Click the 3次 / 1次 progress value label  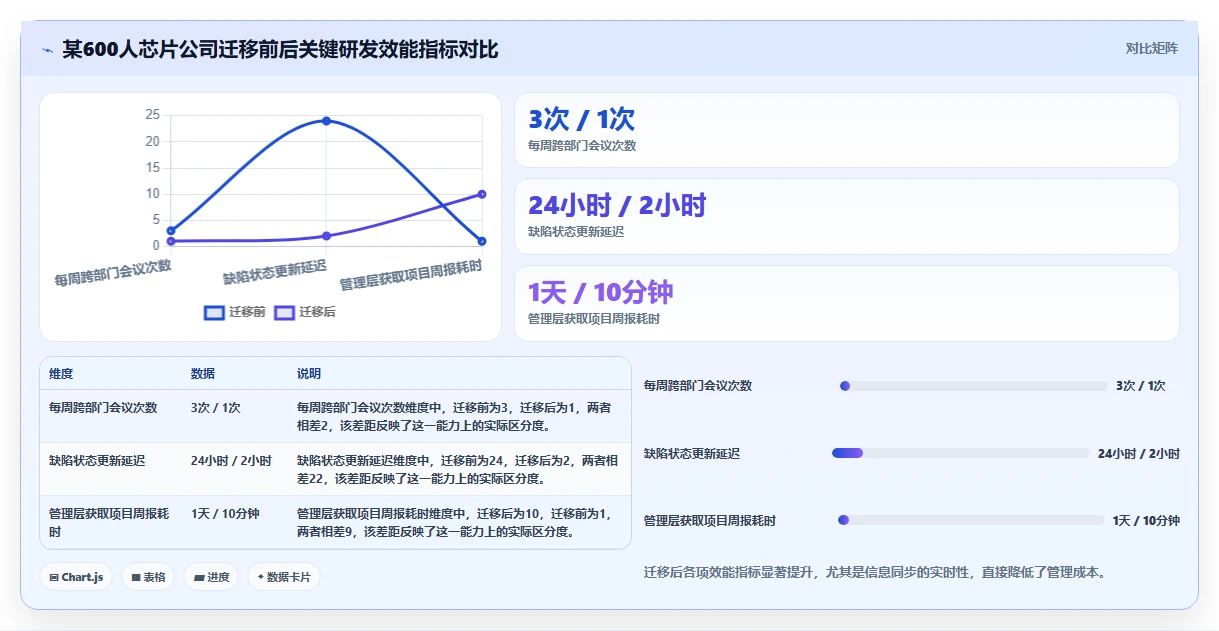tap(1141, 386)
